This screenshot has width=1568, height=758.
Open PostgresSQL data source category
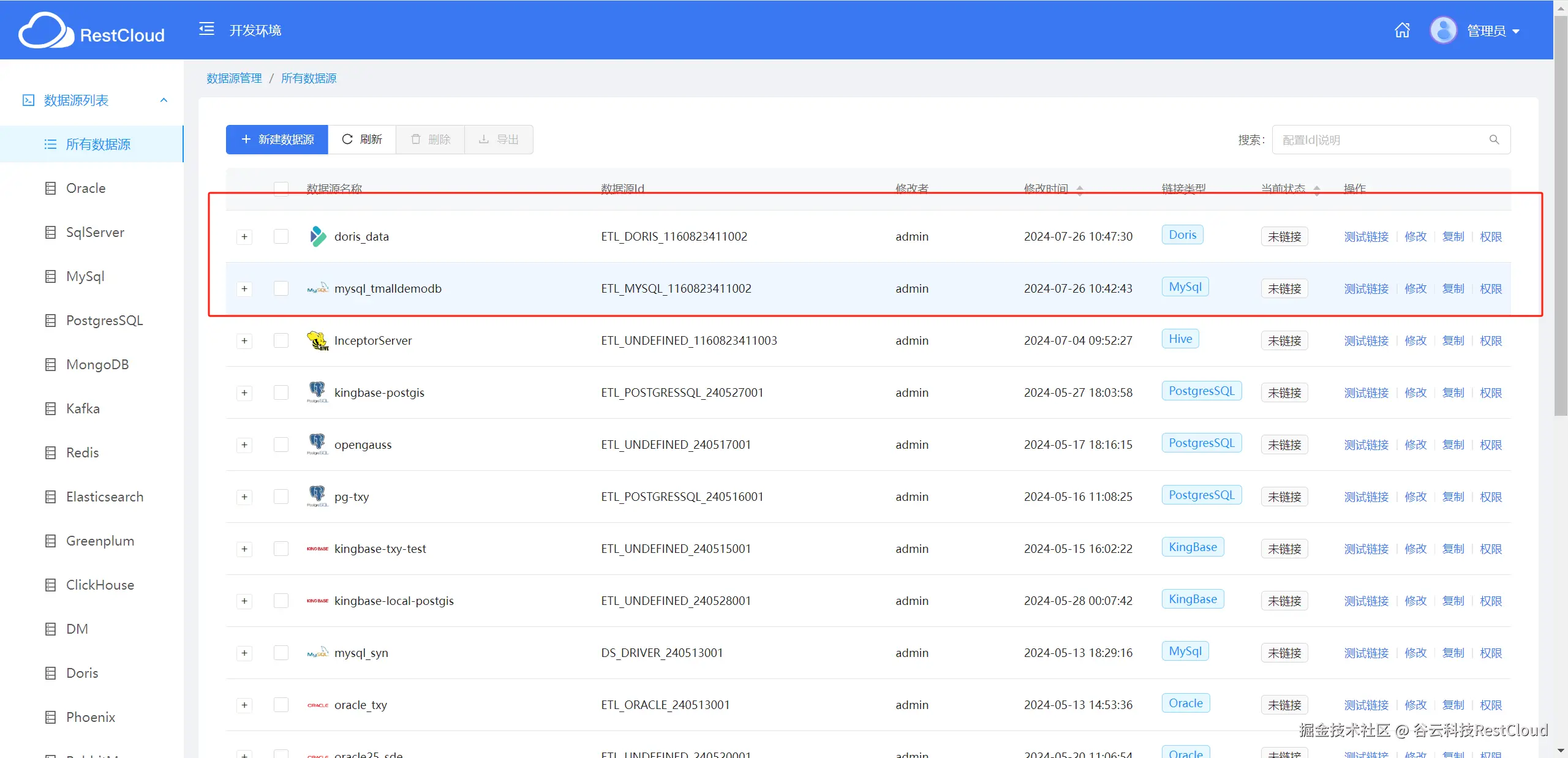click(x=104, y=320)
